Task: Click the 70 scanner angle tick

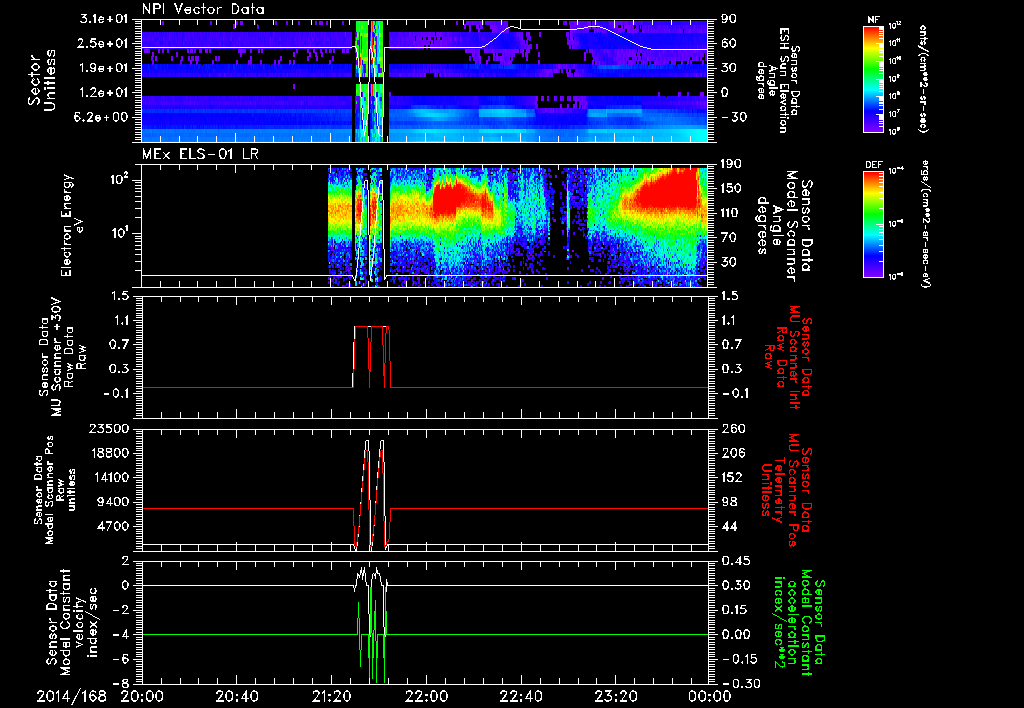Action: pyautogui.click(x=729, y=237)
